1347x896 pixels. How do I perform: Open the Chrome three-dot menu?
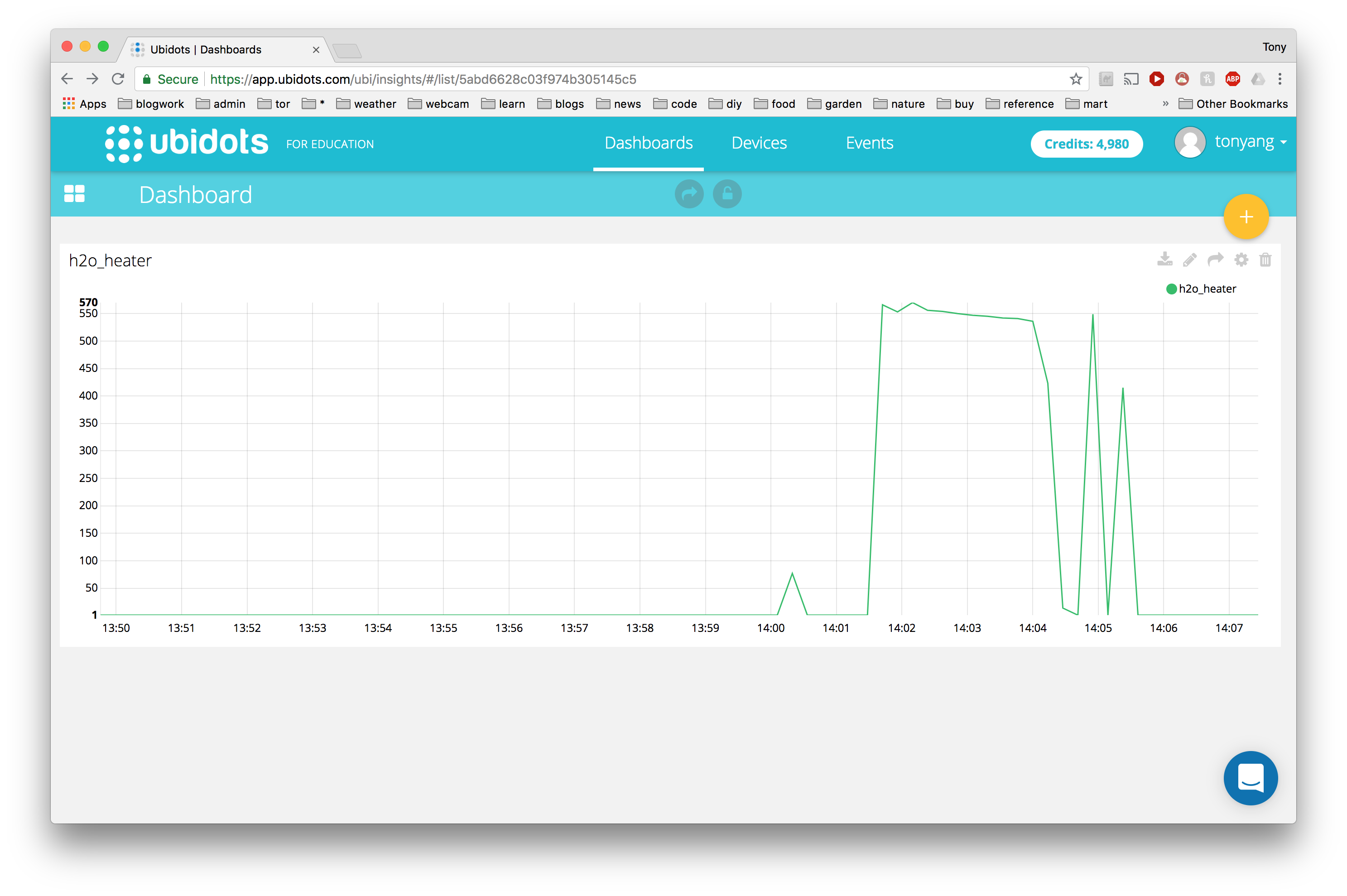point(1280,79)
